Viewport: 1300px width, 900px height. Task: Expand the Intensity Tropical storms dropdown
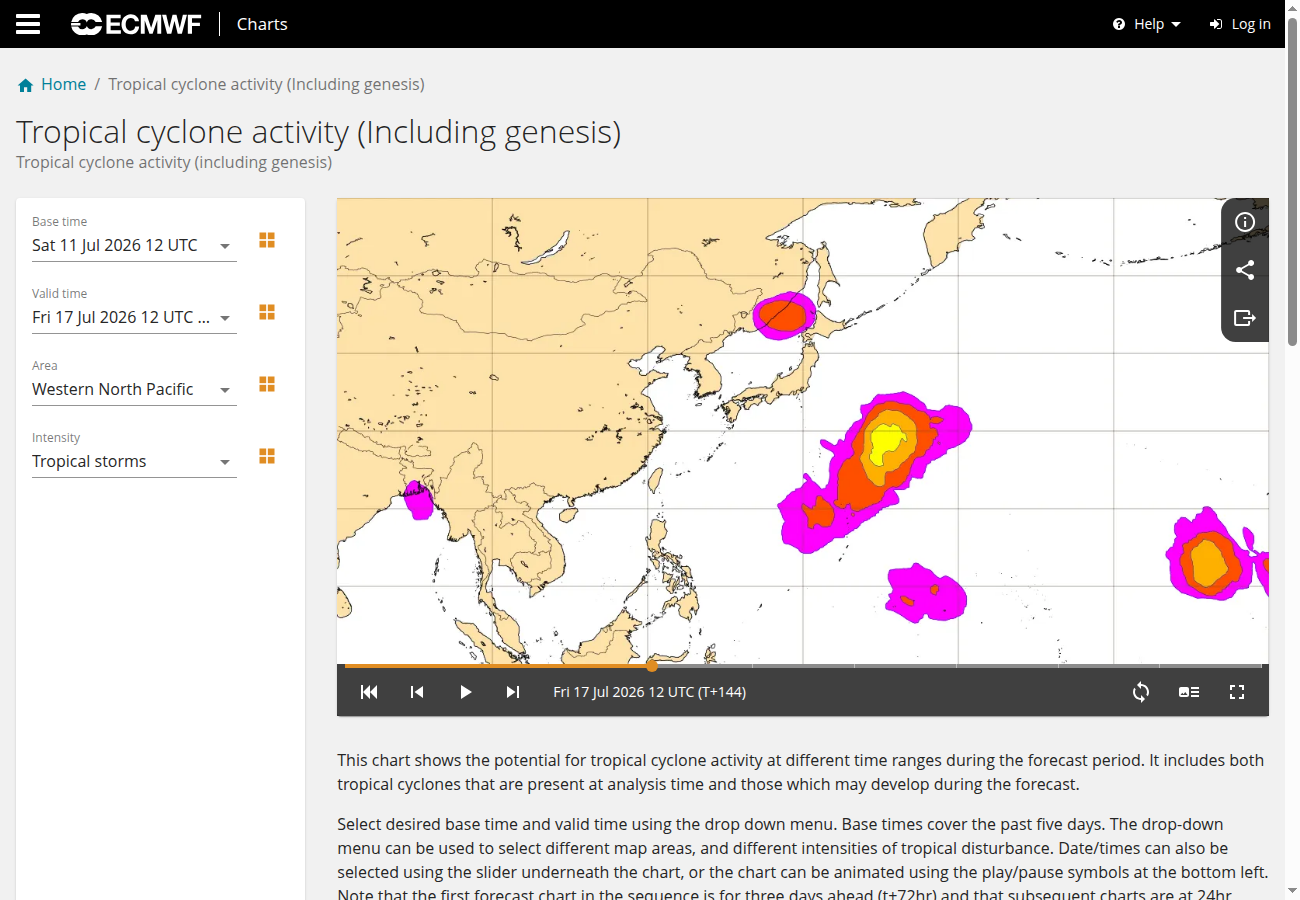tap(134, 461)
